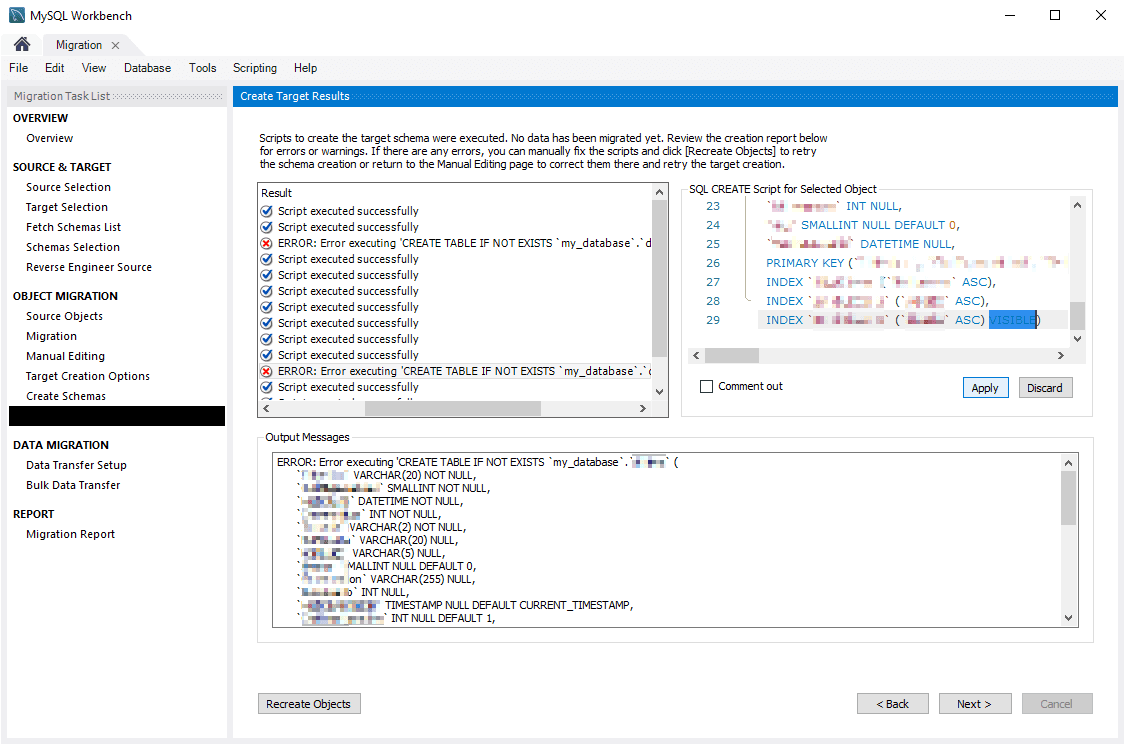Click success check icon on first result row
1125x745 pixels.
266,211
